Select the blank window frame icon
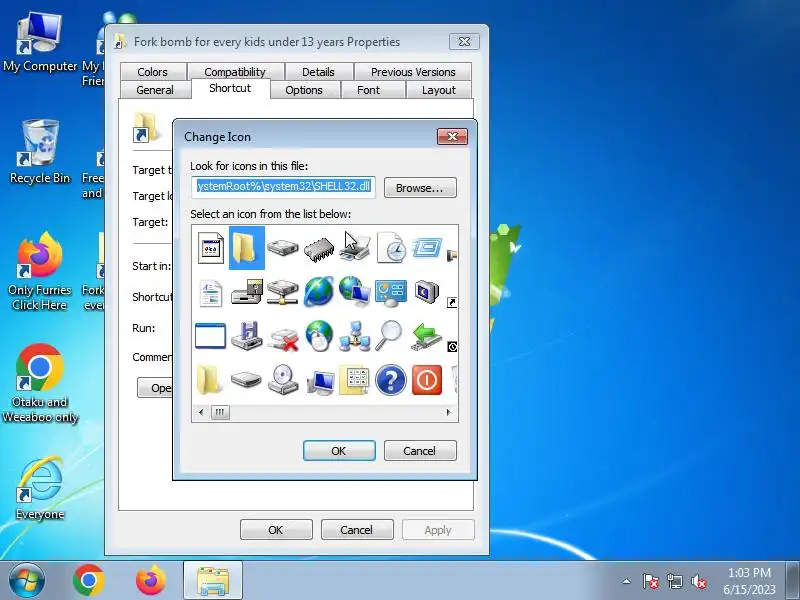The width and height of the screenshot is (800, 600). pos(210,337)
